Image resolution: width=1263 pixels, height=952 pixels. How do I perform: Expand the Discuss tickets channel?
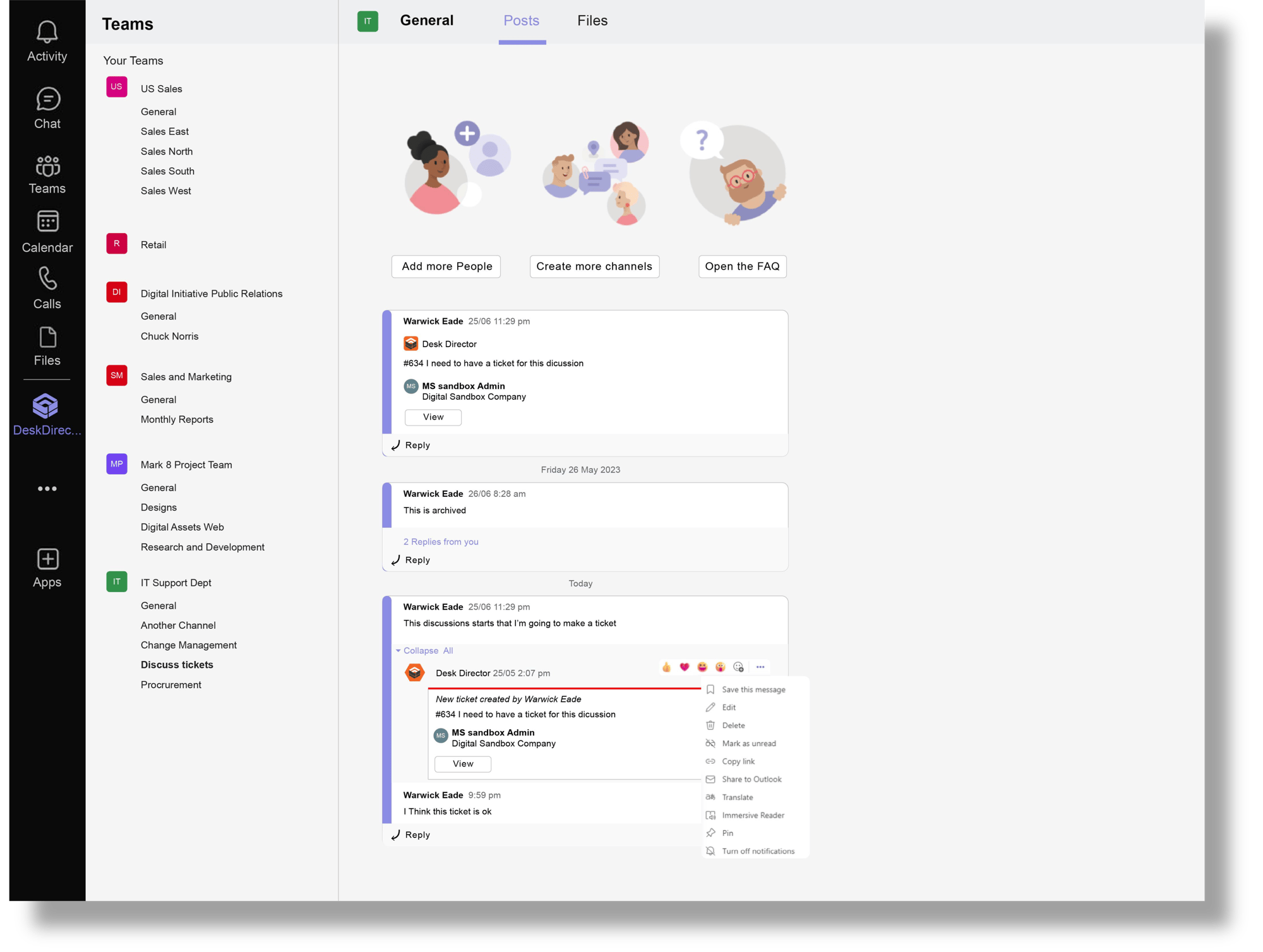coord(177,664)
